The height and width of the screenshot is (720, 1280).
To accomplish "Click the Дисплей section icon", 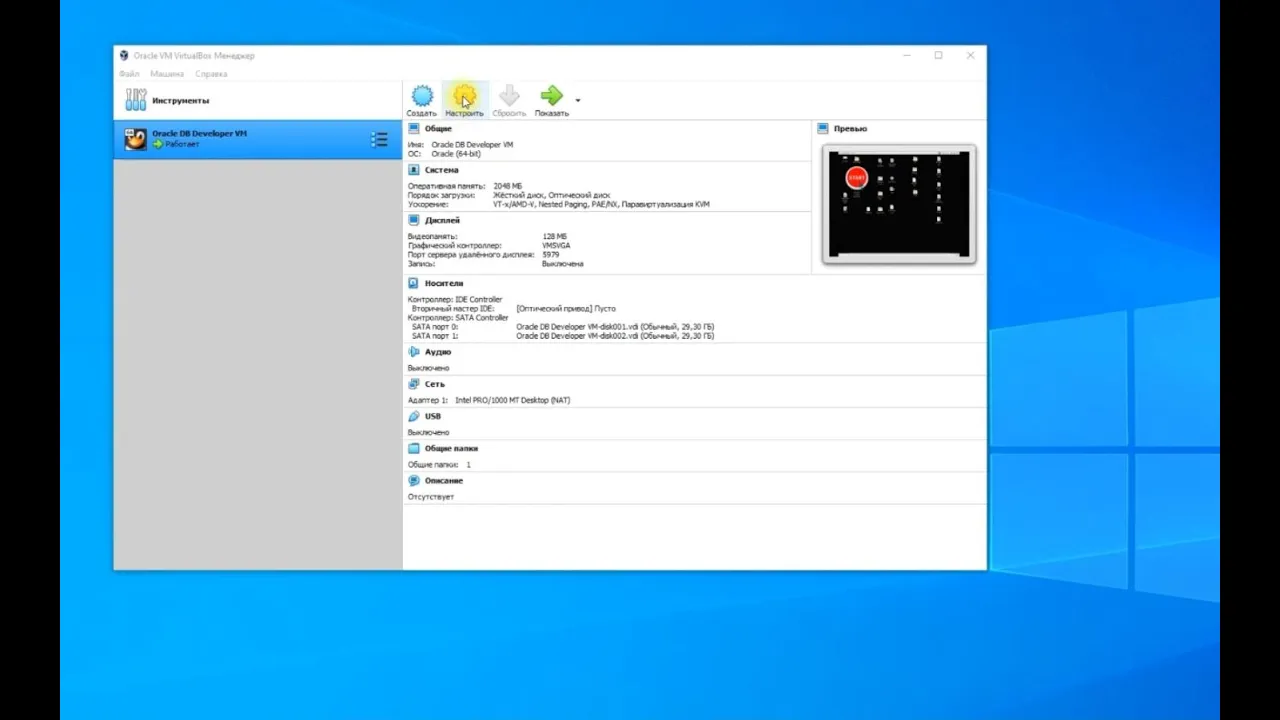I will 414,220.
